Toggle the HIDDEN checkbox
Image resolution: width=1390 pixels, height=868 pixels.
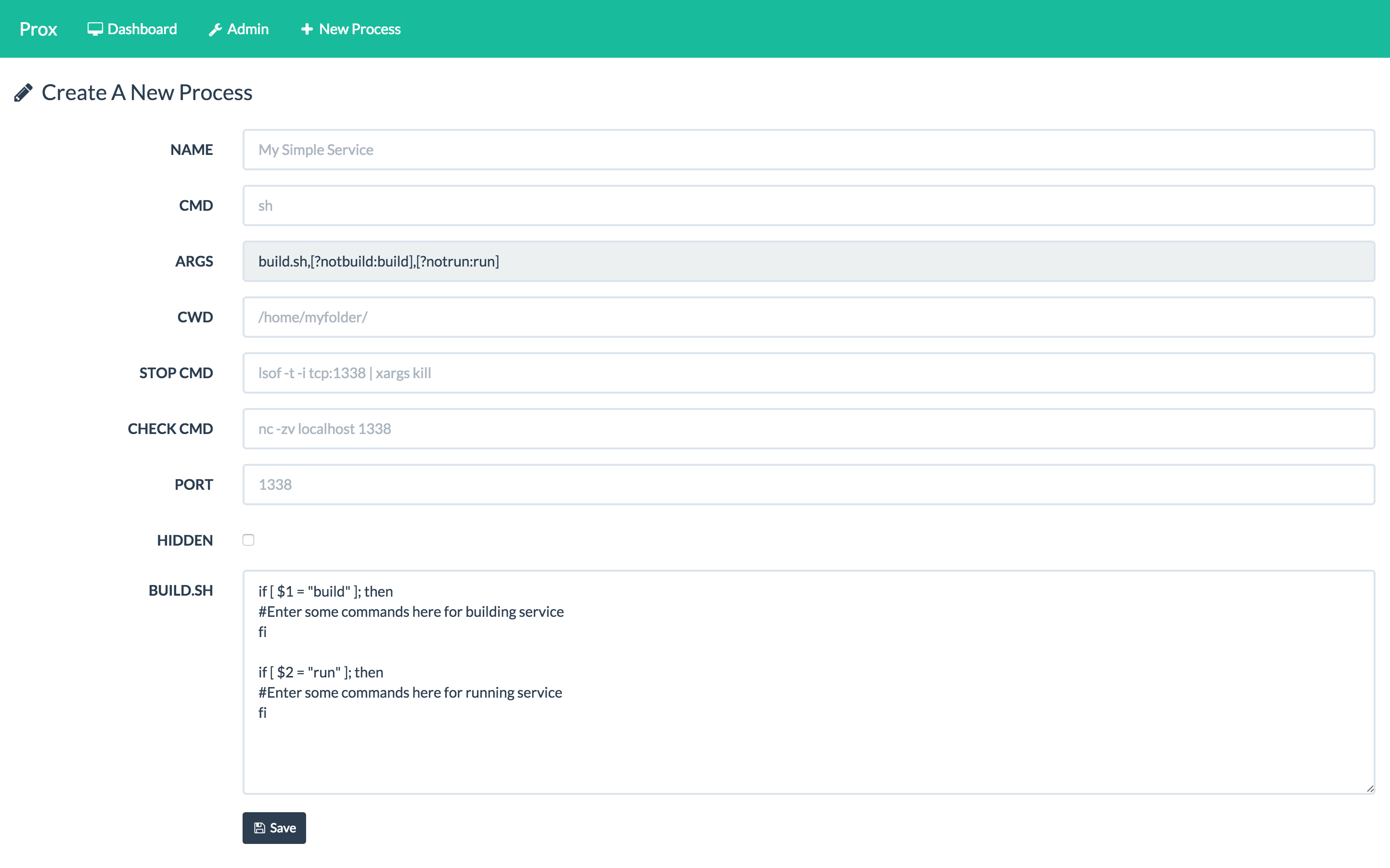coord(248,540)
